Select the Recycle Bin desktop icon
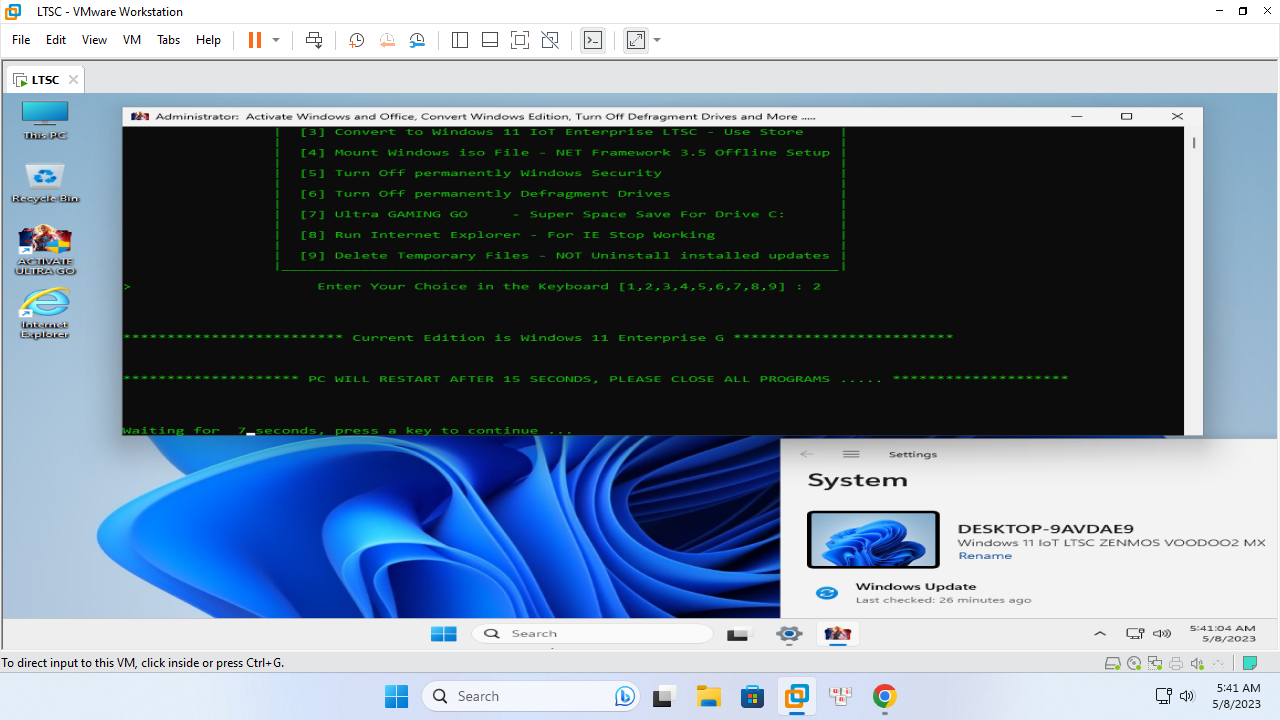This screenshot has height=720, width=1280. pos(45,184)
